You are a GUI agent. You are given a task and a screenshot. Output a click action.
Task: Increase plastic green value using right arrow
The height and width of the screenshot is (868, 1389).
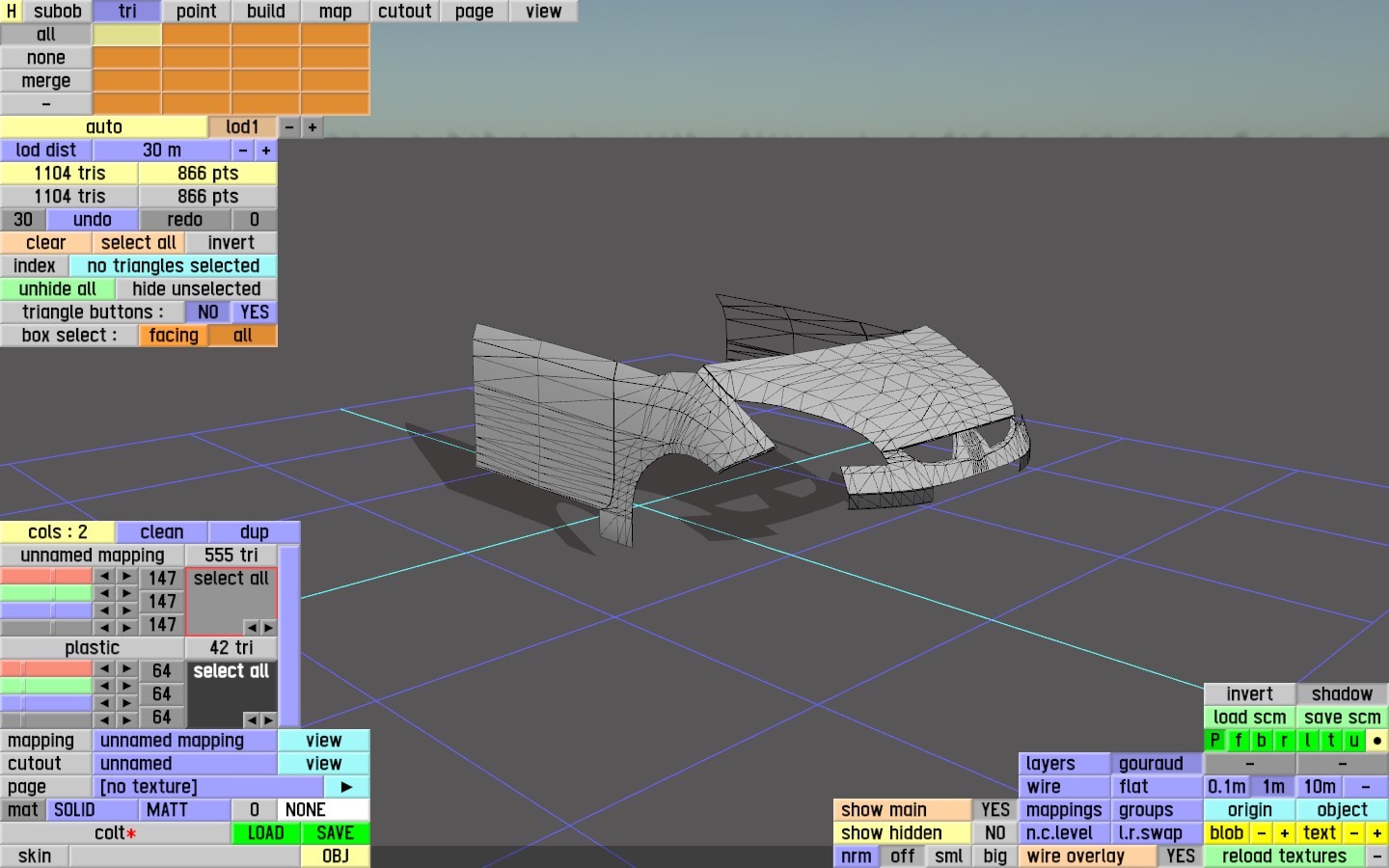tap(127, 686)
